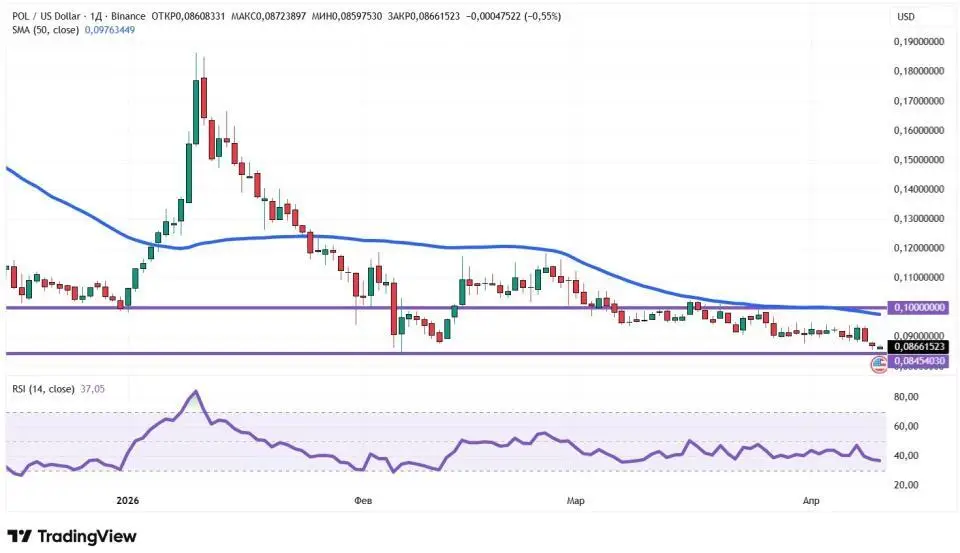Viewport: 960px width, 553px height.
Task: Click the Фев label on time axis
Action: [x=364, y=500]
